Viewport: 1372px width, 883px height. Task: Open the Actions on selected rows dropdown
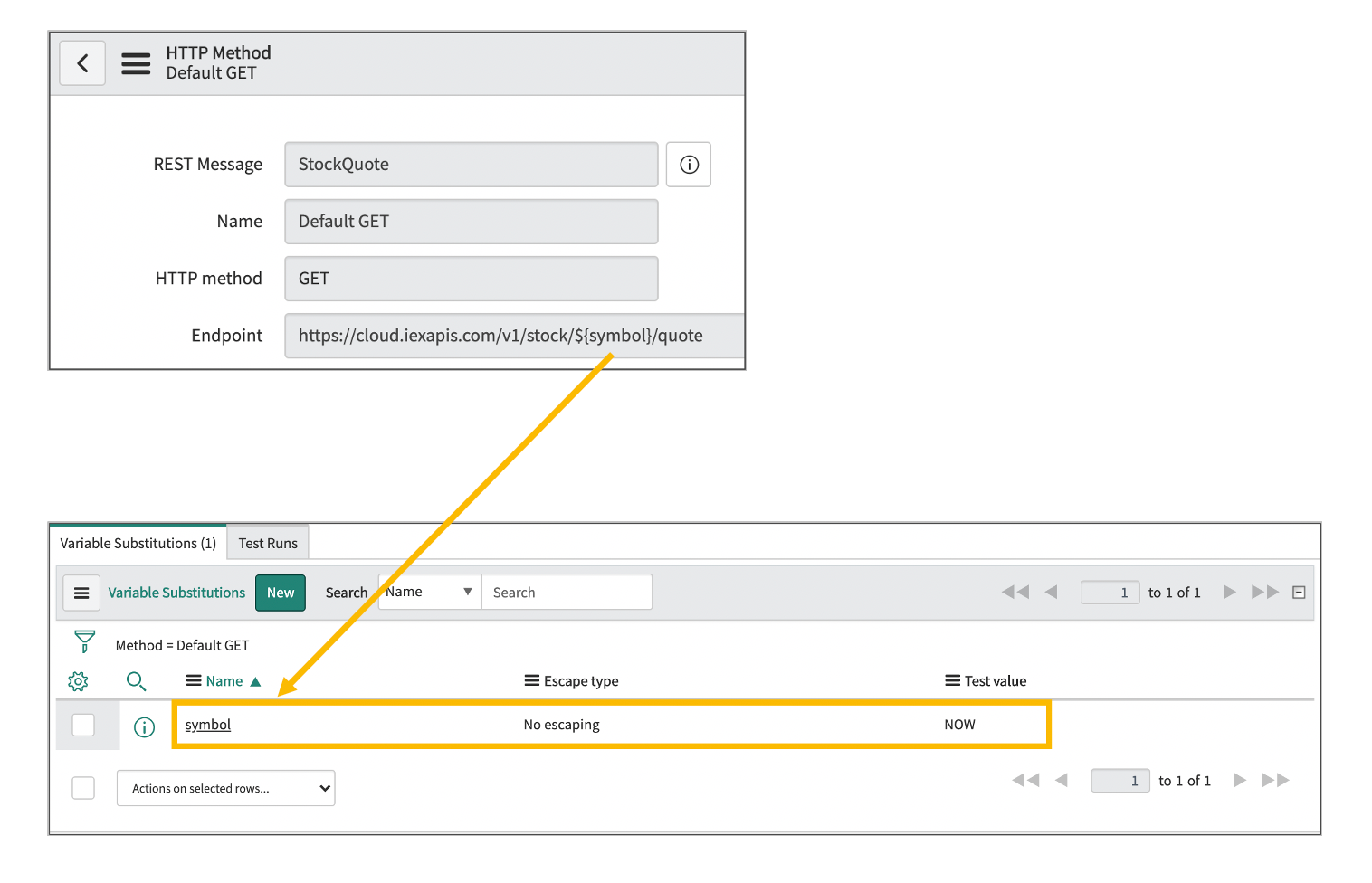[x=225, y=787]
